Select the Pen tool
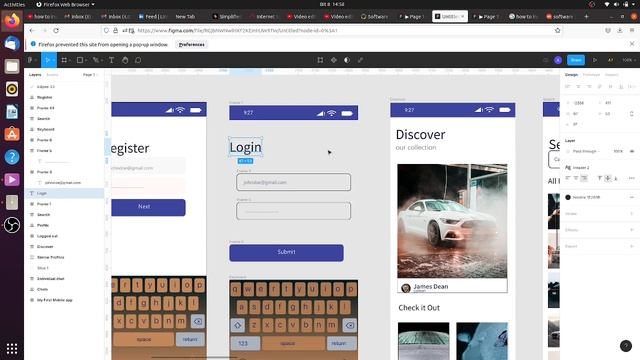This screenshot has height=360, width=640. 96,60
